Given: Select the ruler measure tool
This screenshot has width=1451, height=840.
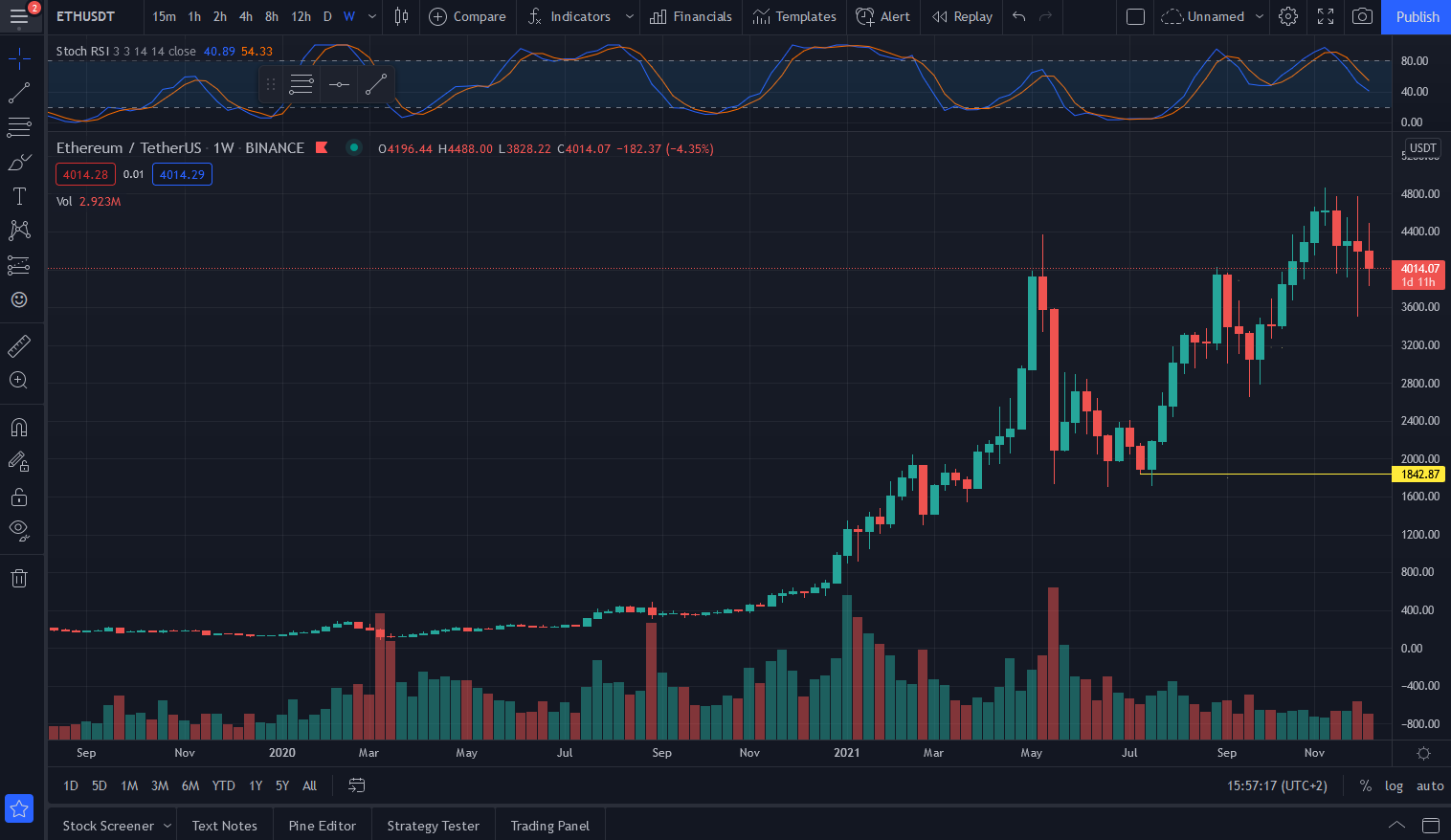Looking at the screenshot, I should coord(19,345).
